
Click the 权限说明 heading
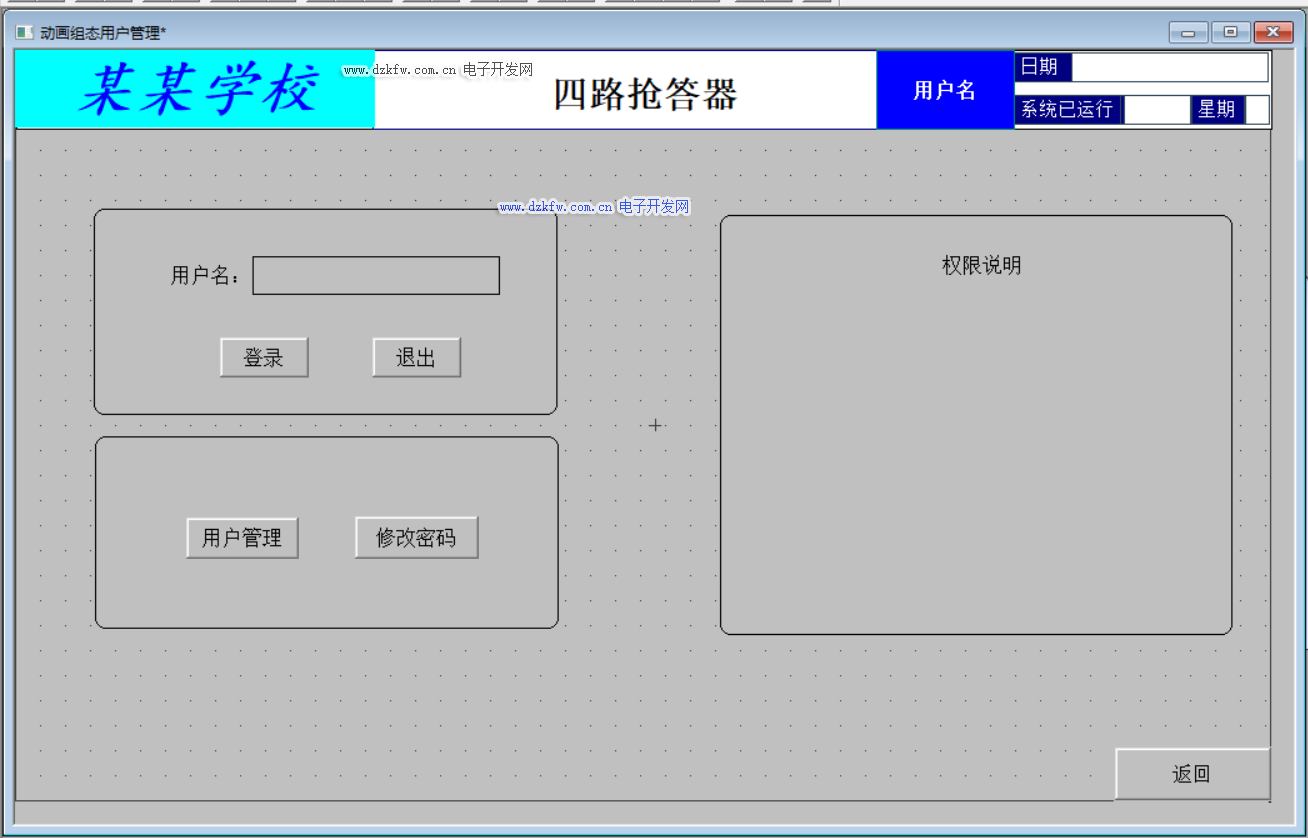[981, 265]
